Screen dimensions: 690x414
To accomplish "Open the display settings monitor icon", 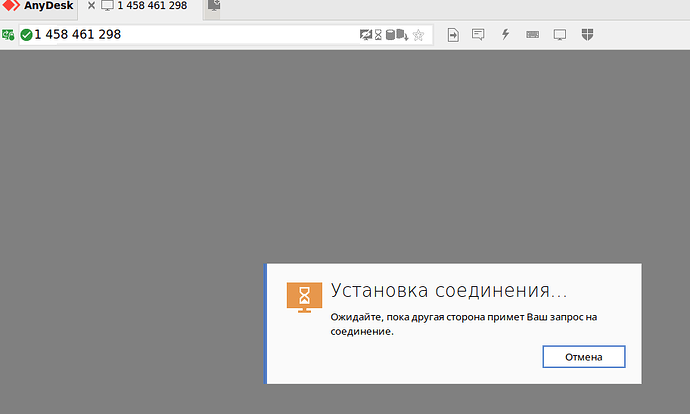I will coord(560,35).
